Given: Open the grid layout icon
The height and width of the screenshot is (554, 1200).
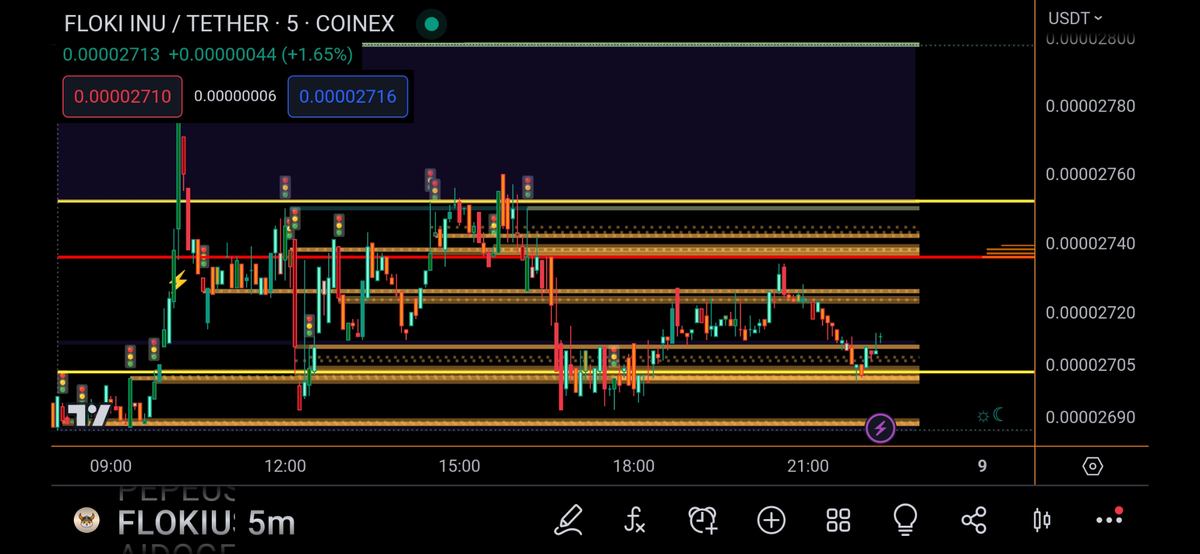Looking at the screenshot, I should [x=838, y=519].
